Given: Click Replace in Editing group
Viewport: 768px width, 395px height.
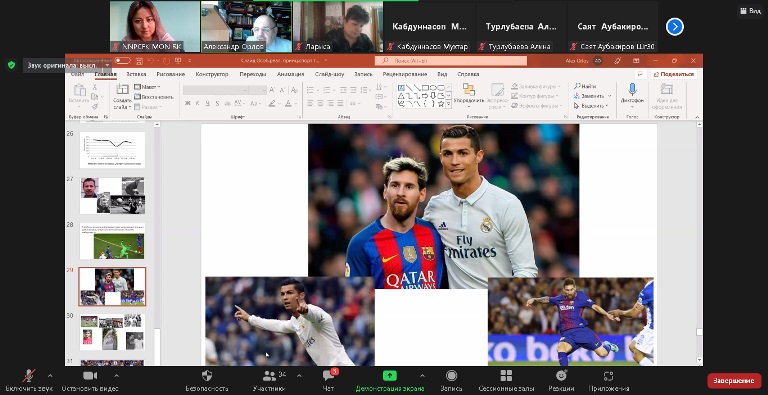Looking at the screenshot, I should 592,96.
